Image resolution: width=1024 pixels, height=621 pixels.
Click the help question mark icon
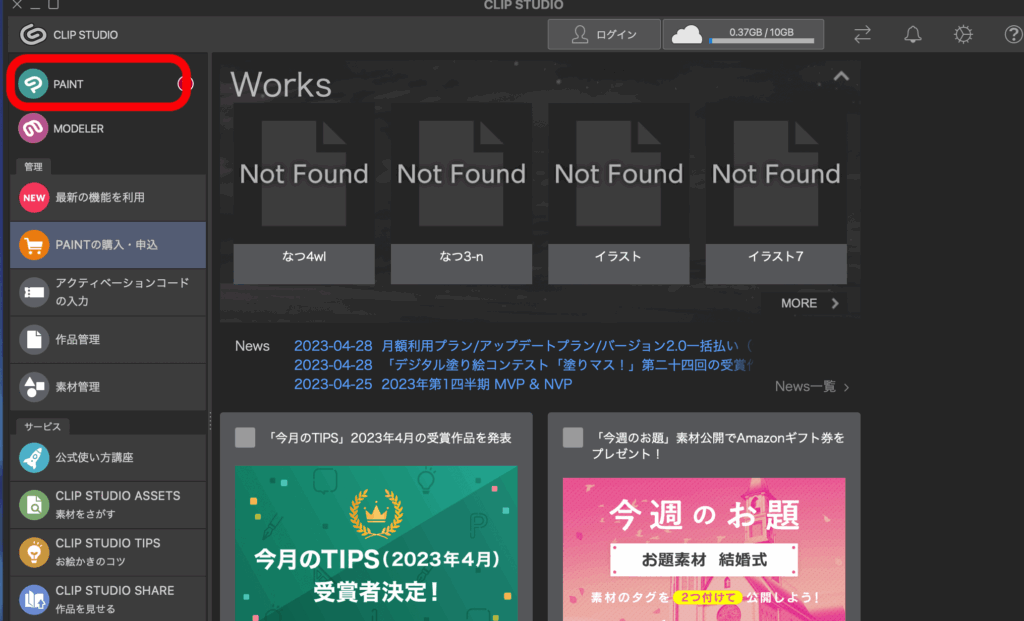pos(1012,35)
